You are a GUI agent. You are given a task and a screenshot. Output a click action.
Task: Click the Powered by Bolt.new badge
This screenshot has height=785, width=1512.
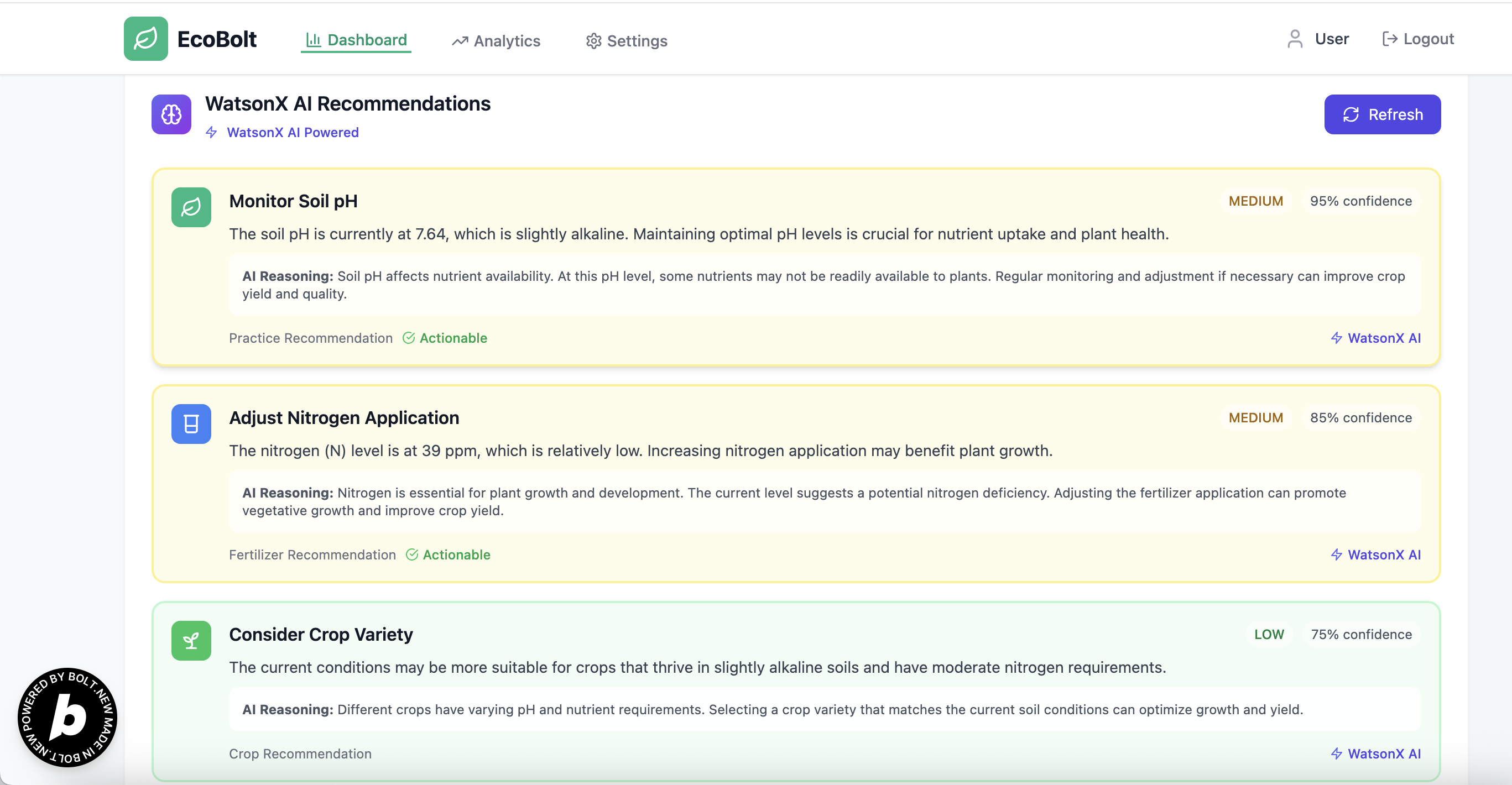67,717
